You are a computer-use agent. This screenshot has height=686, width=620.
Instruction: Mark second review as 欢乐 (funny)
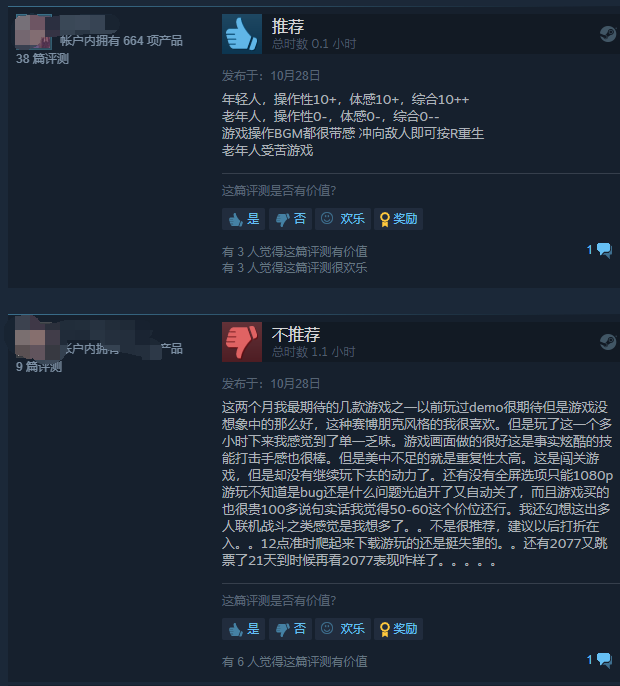click(x=343, y=629)
